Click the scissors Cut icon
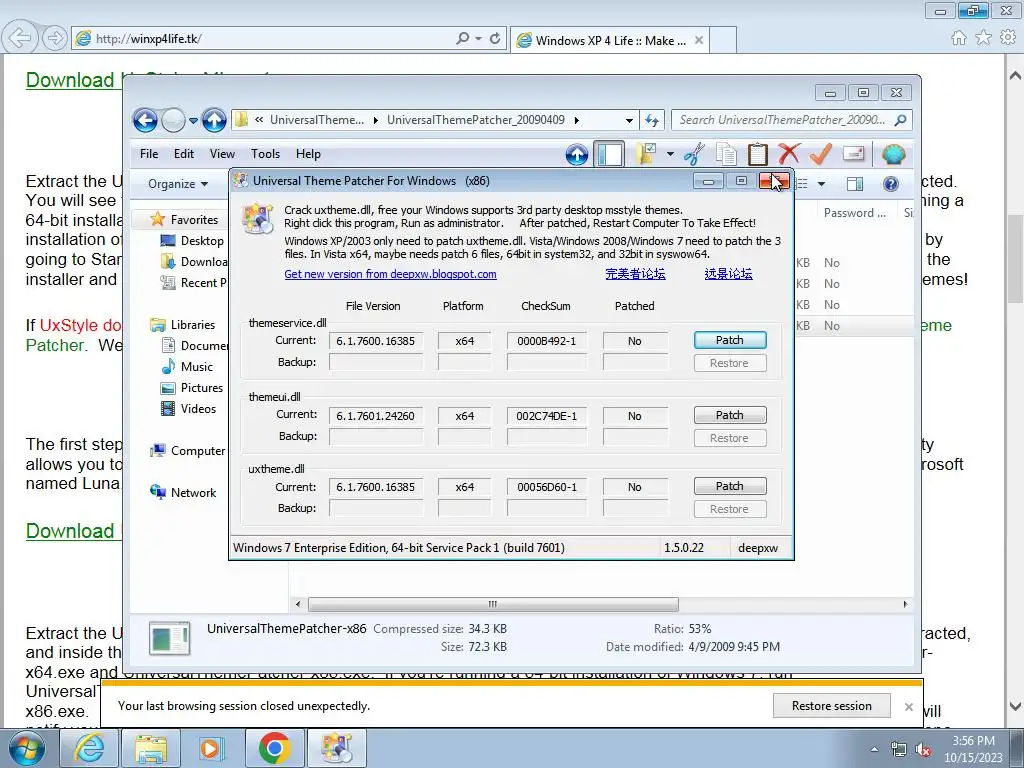 (x=695, y=154)
